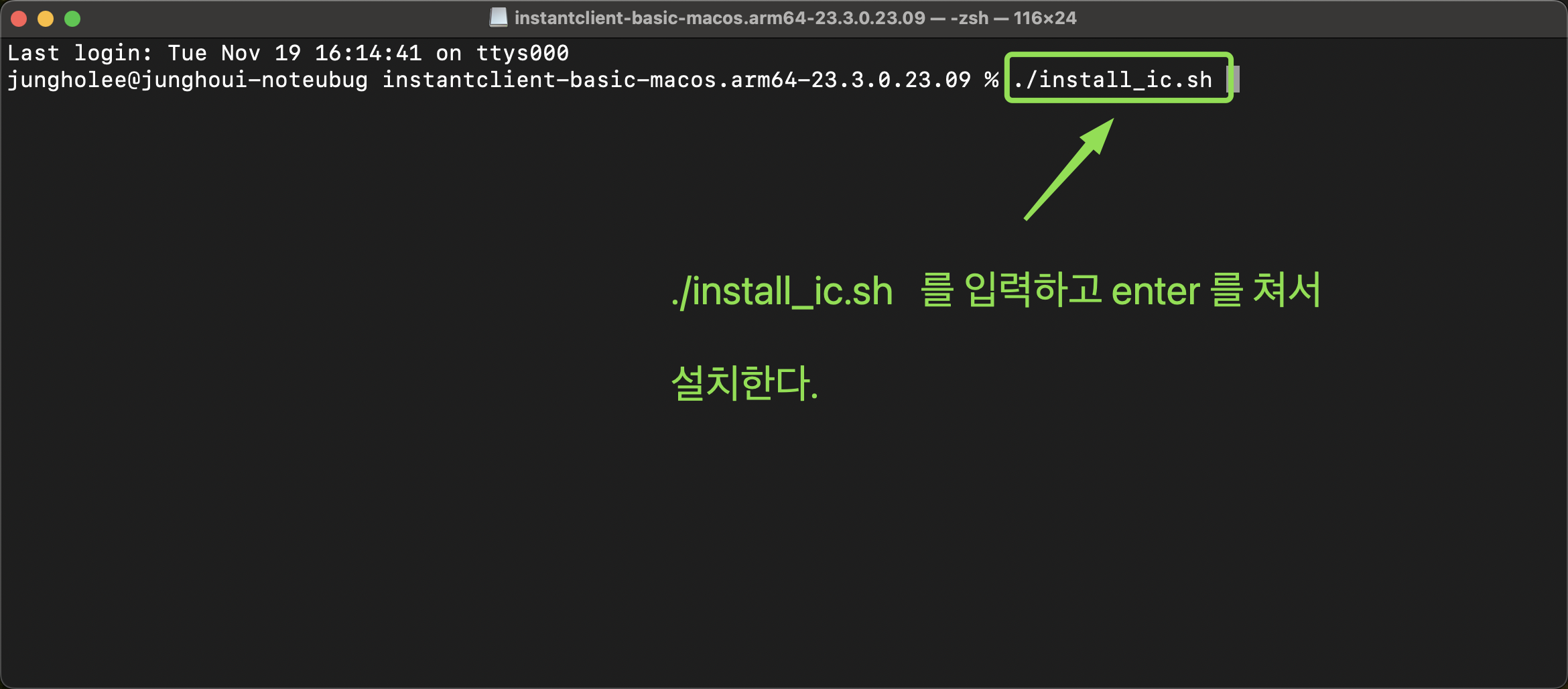Click the instantclient directory name in the prompt
1568x689 pixels.
676,80
